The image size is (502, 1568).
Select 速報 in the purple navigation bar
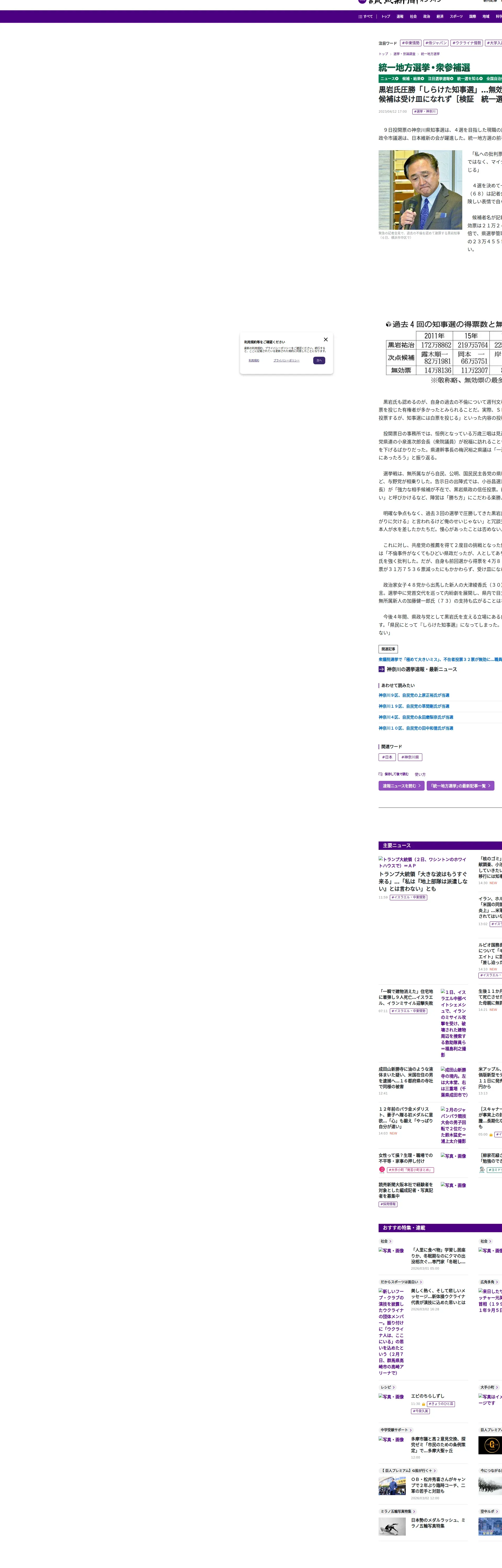click(x=400, y=16)
